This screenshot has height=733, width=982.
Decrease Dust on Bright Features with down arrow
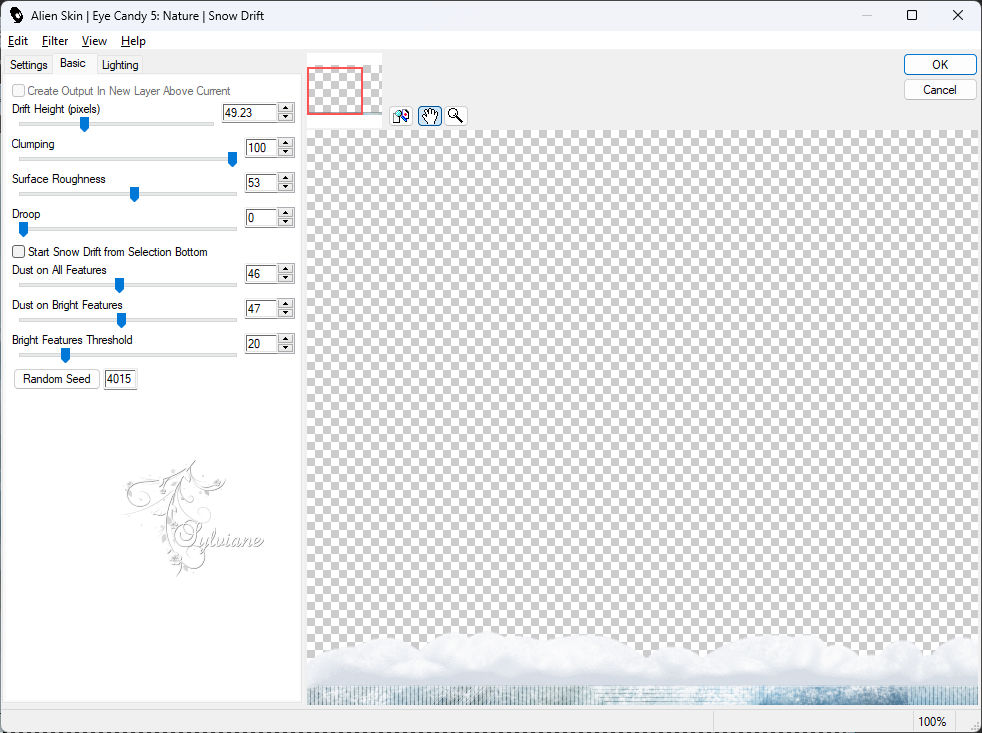point(286,313)
